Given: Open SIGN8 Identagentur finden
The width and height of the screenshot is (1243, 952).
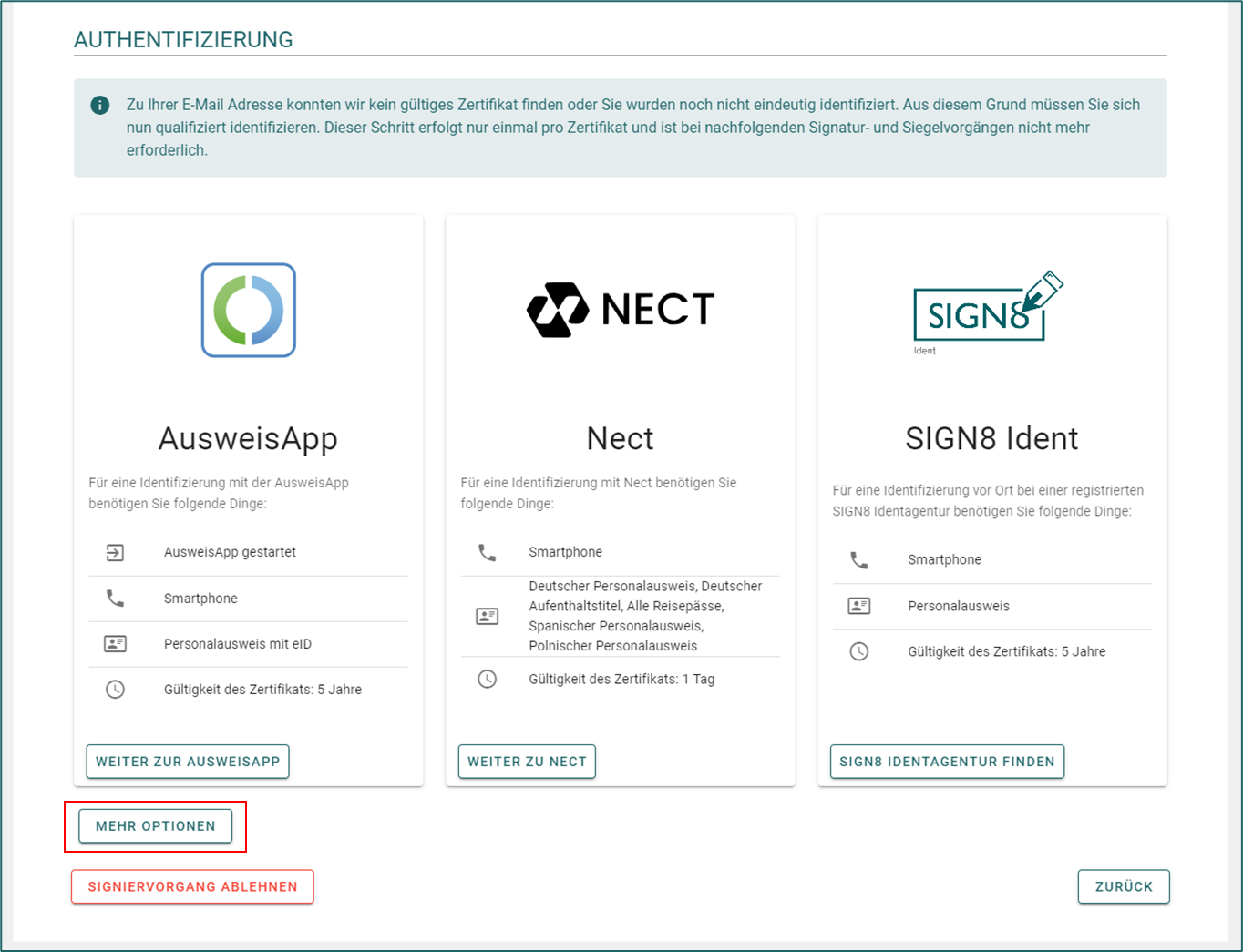Looking at the screenshot, I should 947,762.
